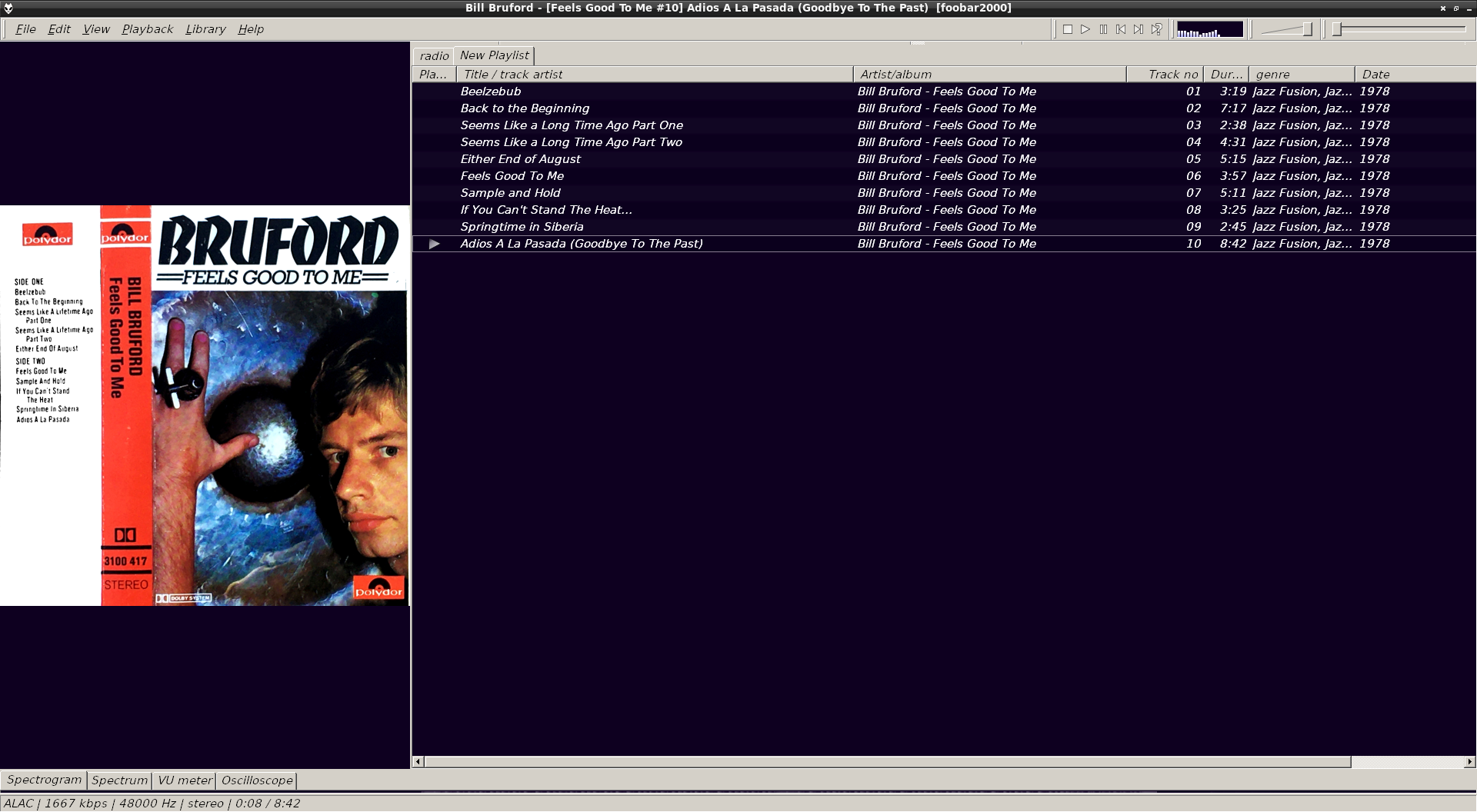The image size is (1477, 812).
Task: Open the View menu
Action: click(x=96, y=29)
